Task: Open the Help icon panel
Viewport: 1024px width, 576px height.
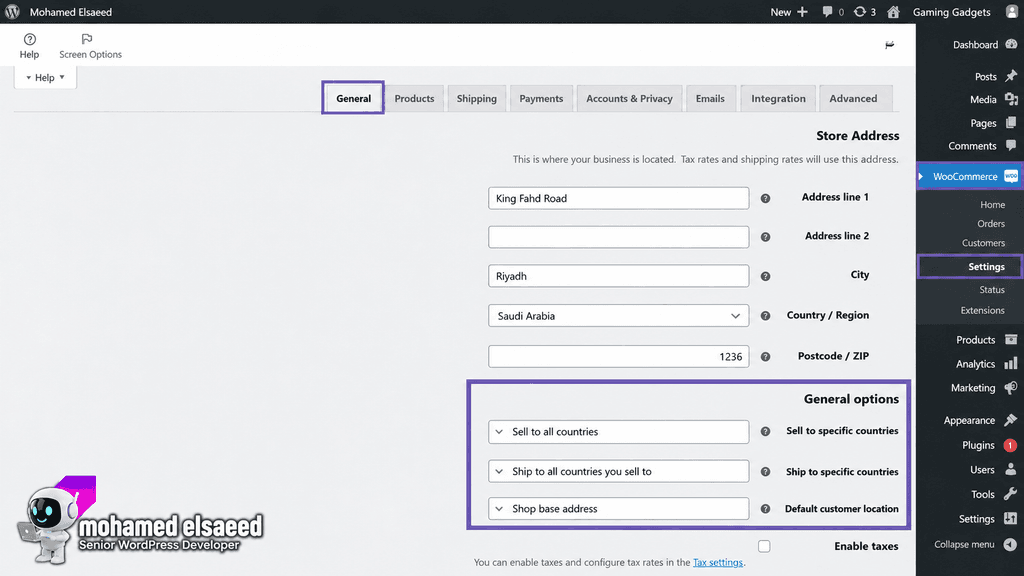Action: [x=29, y=39]
